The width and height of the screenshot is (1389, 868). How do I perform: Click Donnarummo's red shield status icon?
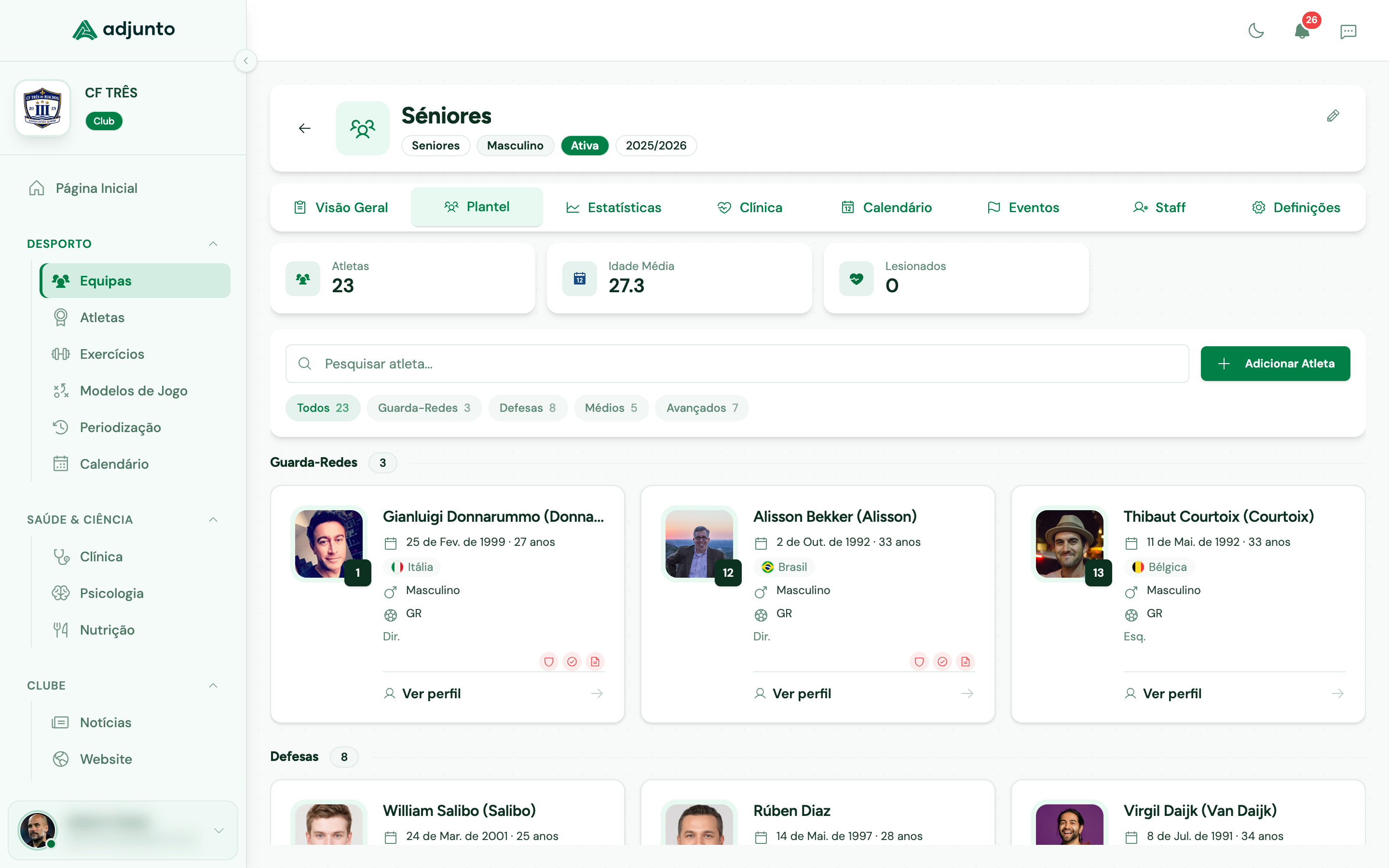549,661
